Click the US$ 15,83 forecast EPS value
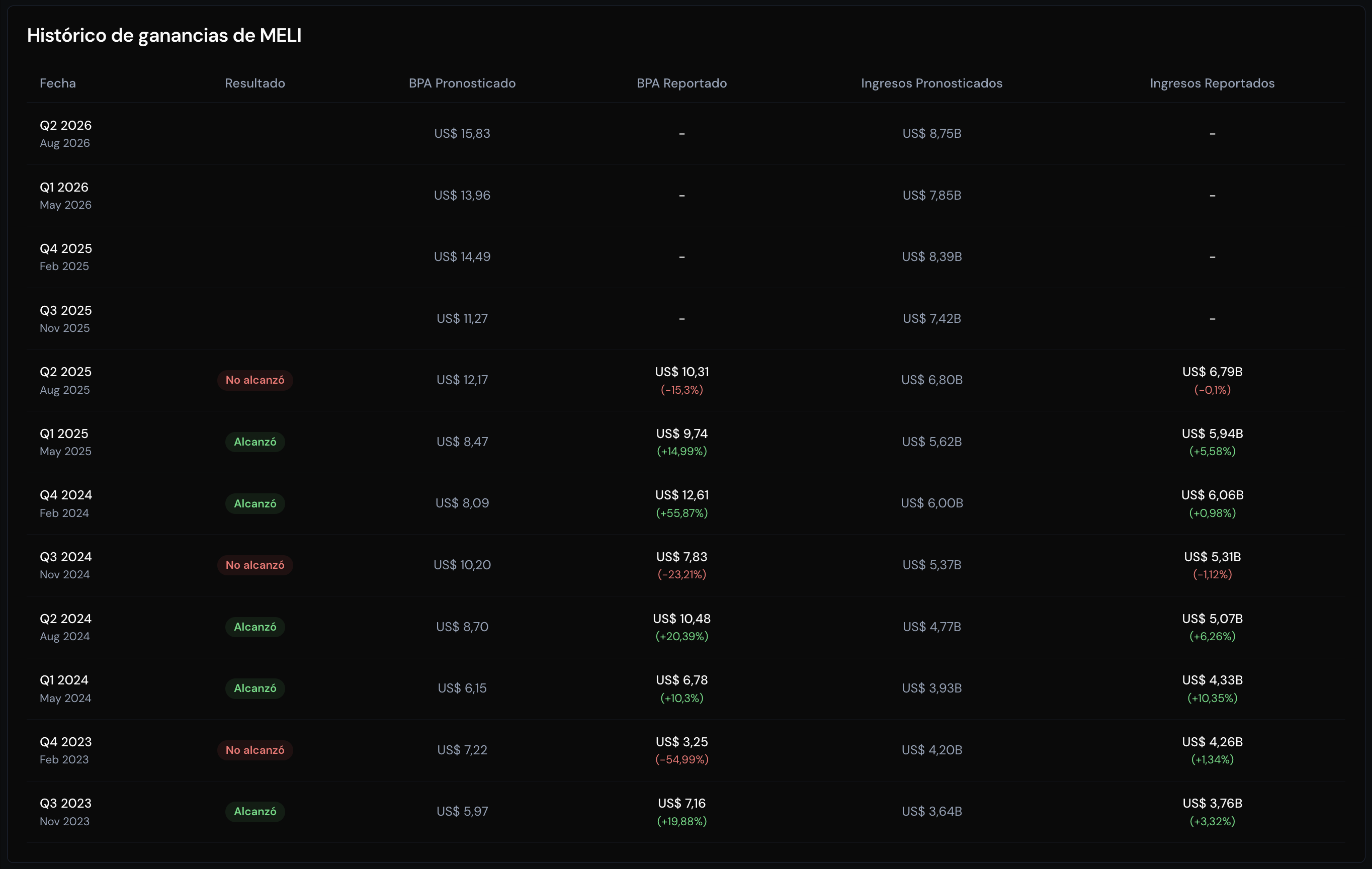 [x=462, y=133]
